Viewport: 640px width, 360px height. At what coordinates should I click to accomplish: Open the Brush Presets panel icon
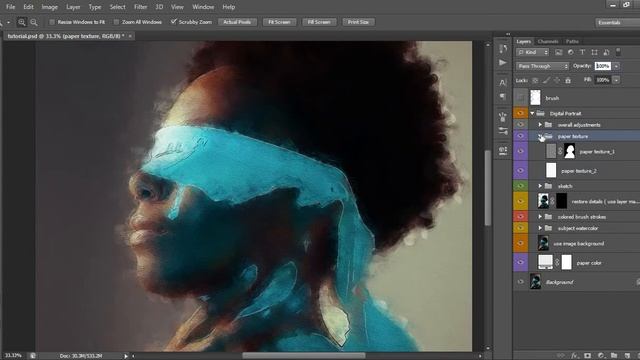pyautogui.click(x=503, y=117)
